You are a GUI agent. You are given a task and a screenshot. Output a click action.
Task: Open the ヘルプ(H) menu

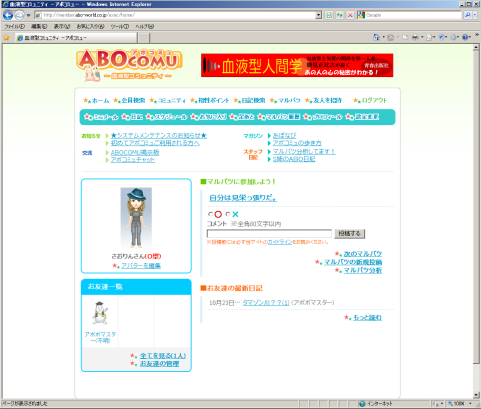144,26
